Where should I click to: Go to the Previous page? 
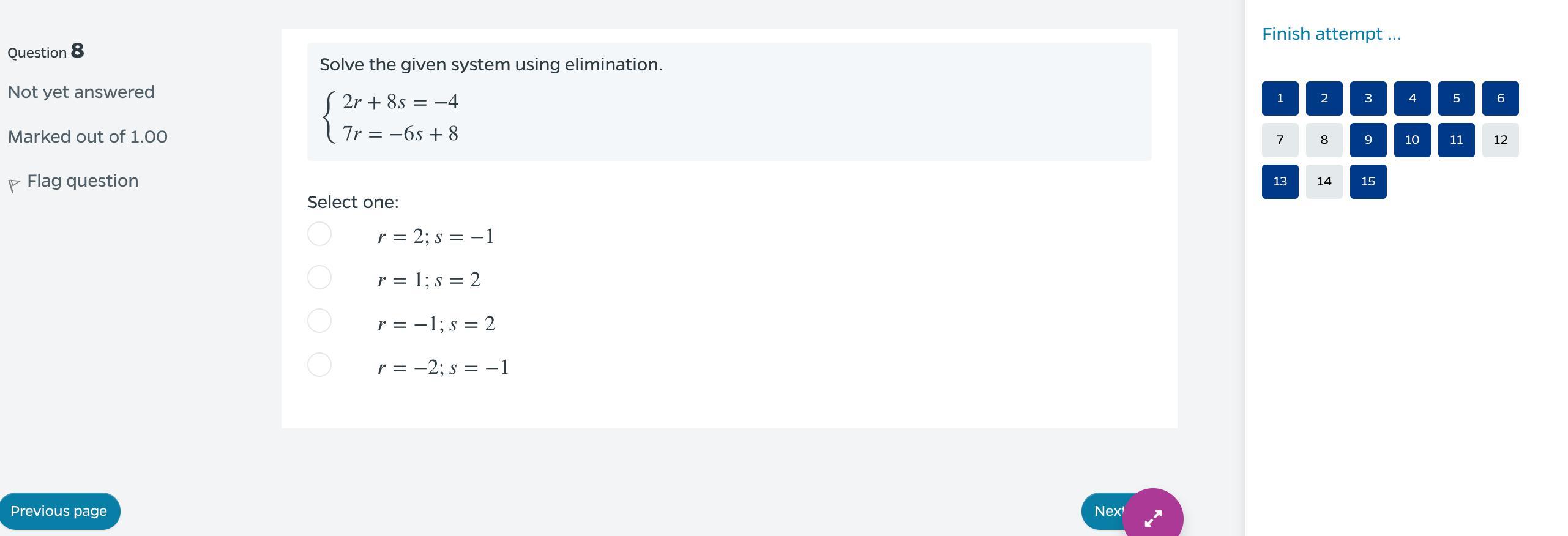[59, 511]
